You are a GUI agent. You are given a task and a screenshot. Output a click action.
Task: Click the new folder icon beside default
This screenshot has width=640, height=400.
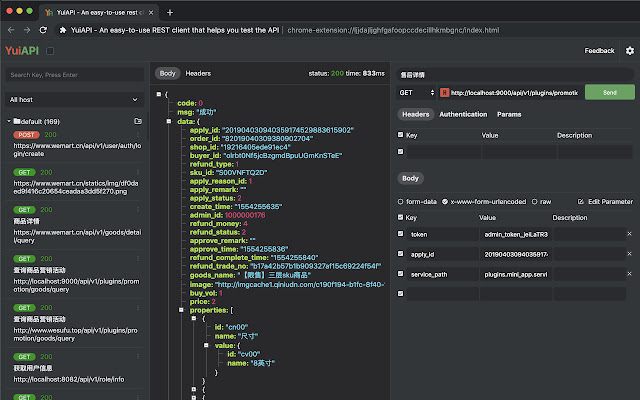click(137, 121)
